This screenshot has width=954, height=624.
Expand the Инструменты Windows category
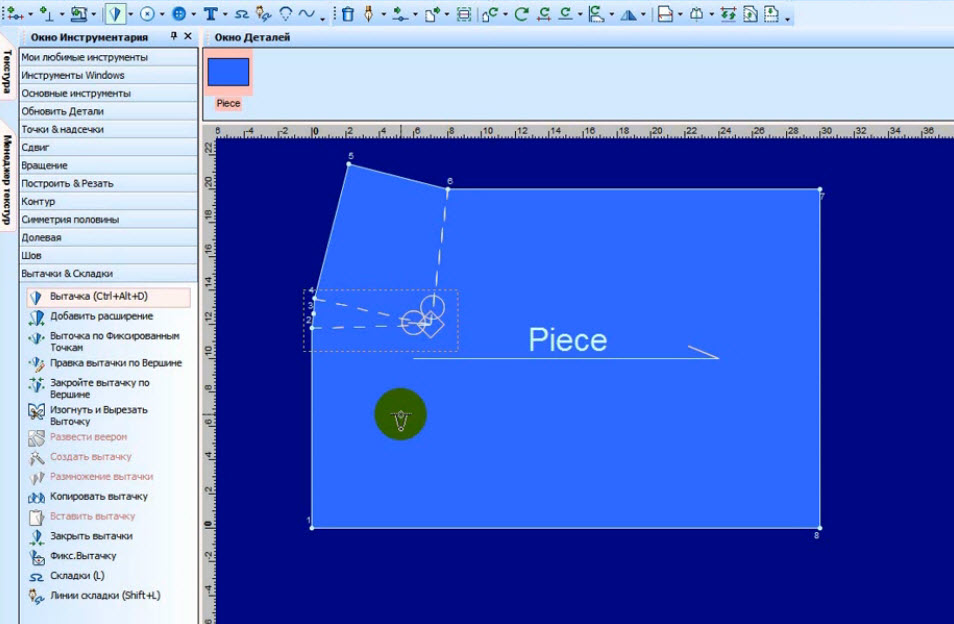coord(108,75)
